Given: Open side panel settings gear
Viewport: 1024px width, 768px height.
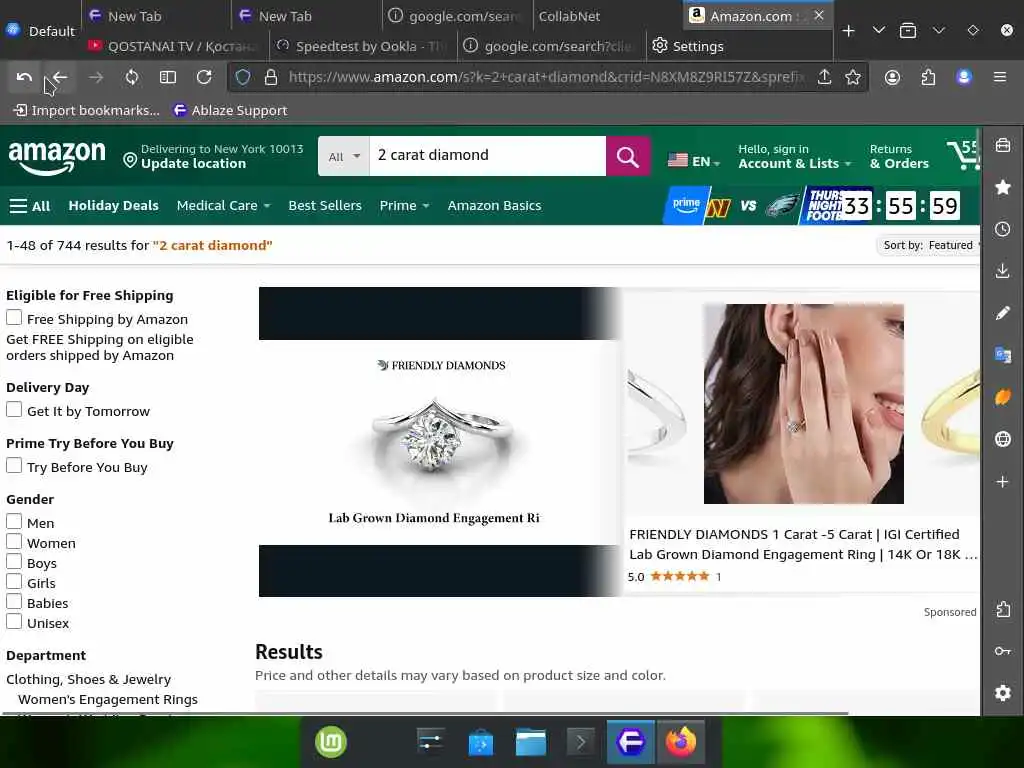Looking at the screenshot, I should [1002, 693].
